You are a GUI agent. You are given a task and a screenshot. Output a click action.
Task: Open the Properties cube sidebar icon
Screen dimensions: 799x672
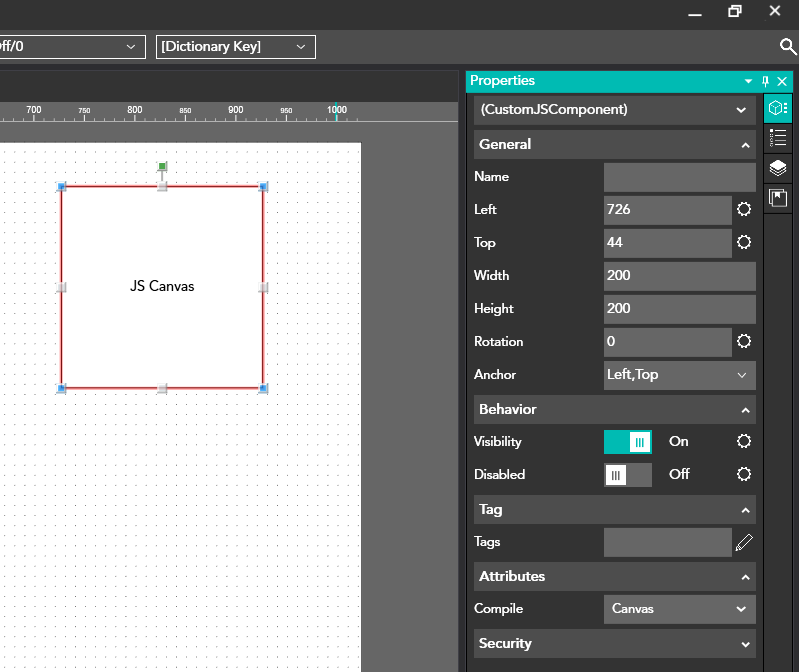click(x=778, y=109)
